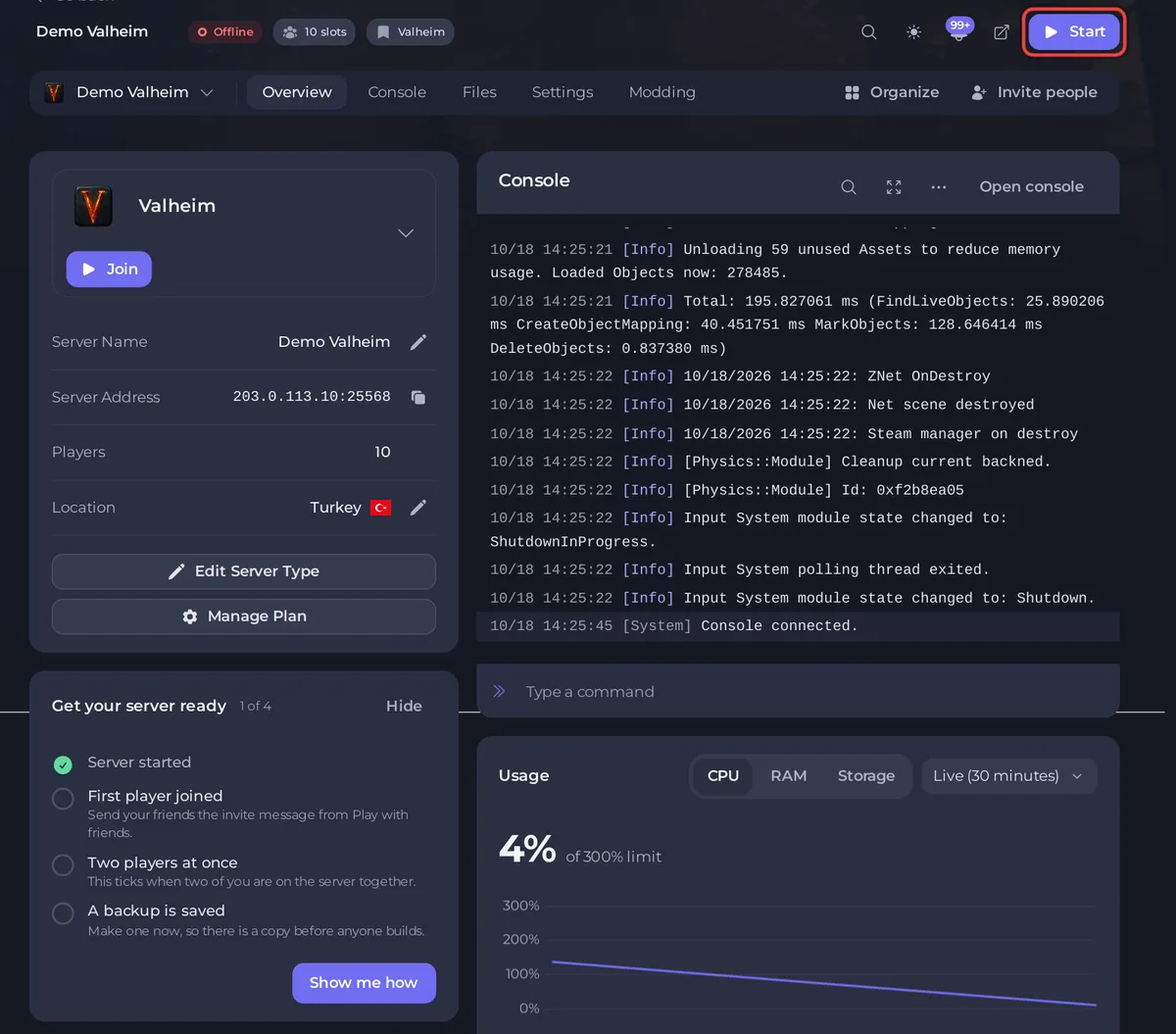Open the Demo Valheim server dropdown
Image resolution: width=1176 pixels, height=1034 pixels.
pos(129,92)
